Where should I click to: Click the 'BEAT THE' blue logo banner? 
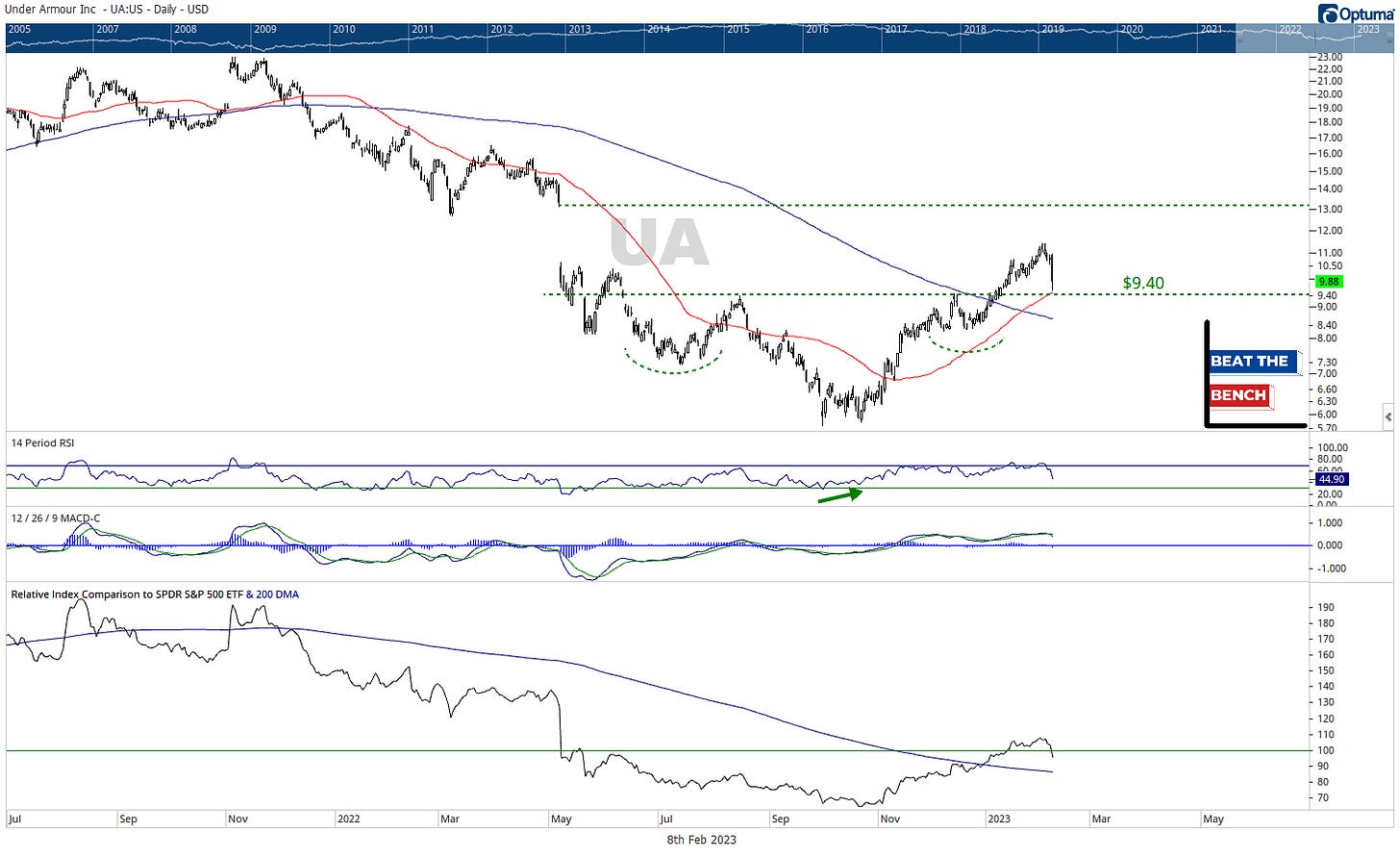(x=1253, y=361)
